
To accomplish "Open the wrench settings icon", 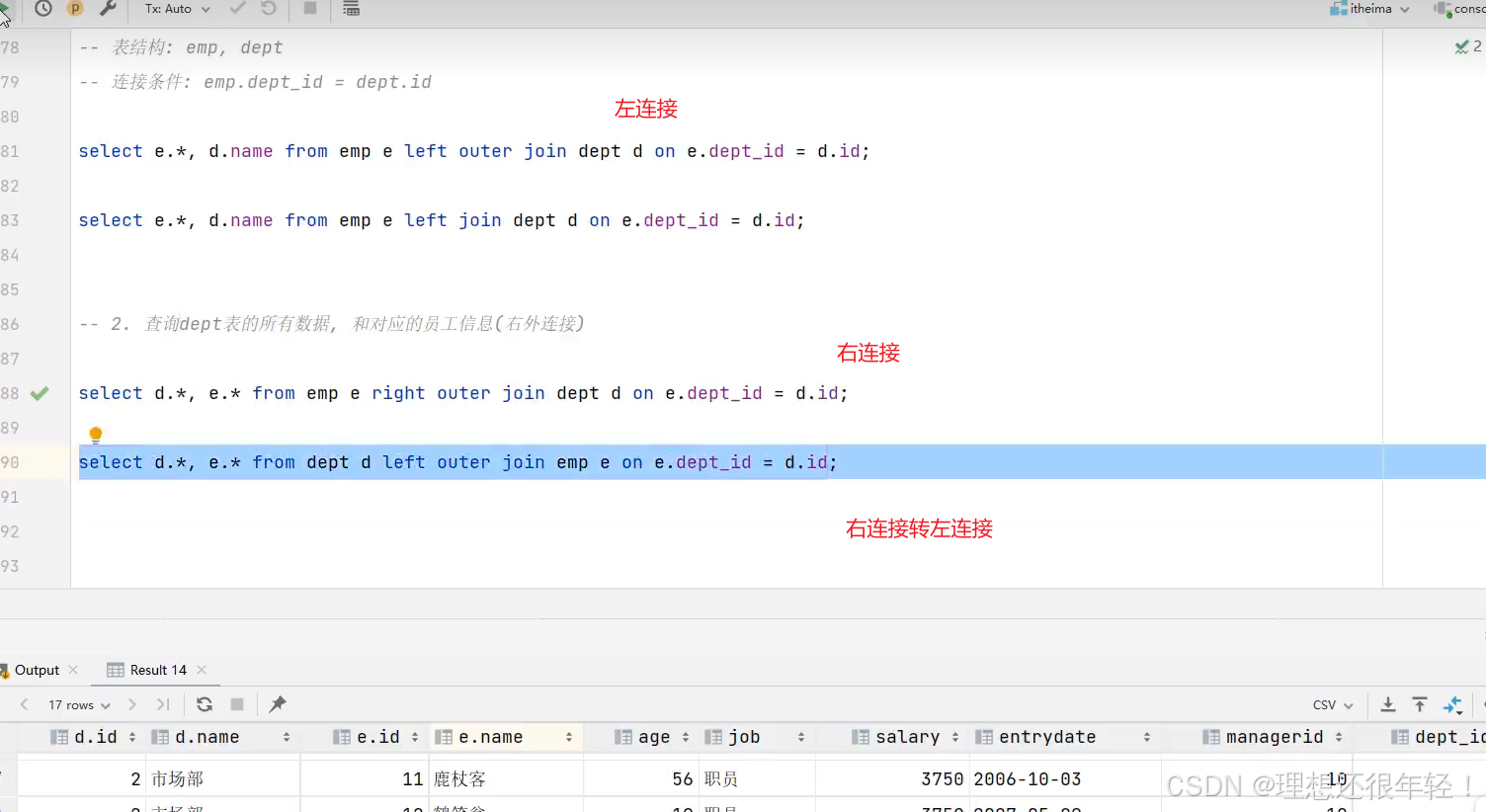I will coord(109,9).
